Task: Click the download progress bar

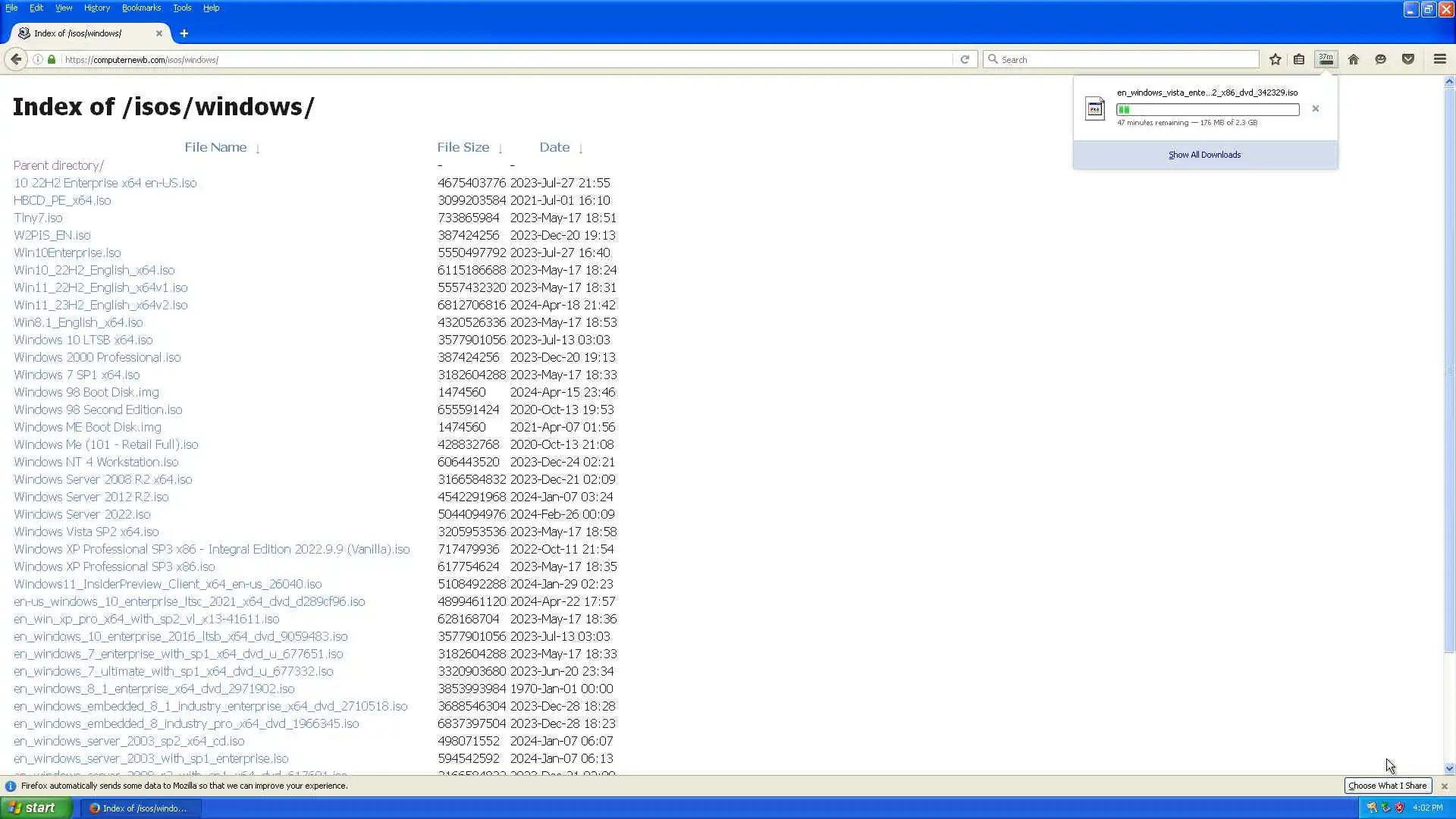Action: pyautogui.click(x=1207, y=110)
